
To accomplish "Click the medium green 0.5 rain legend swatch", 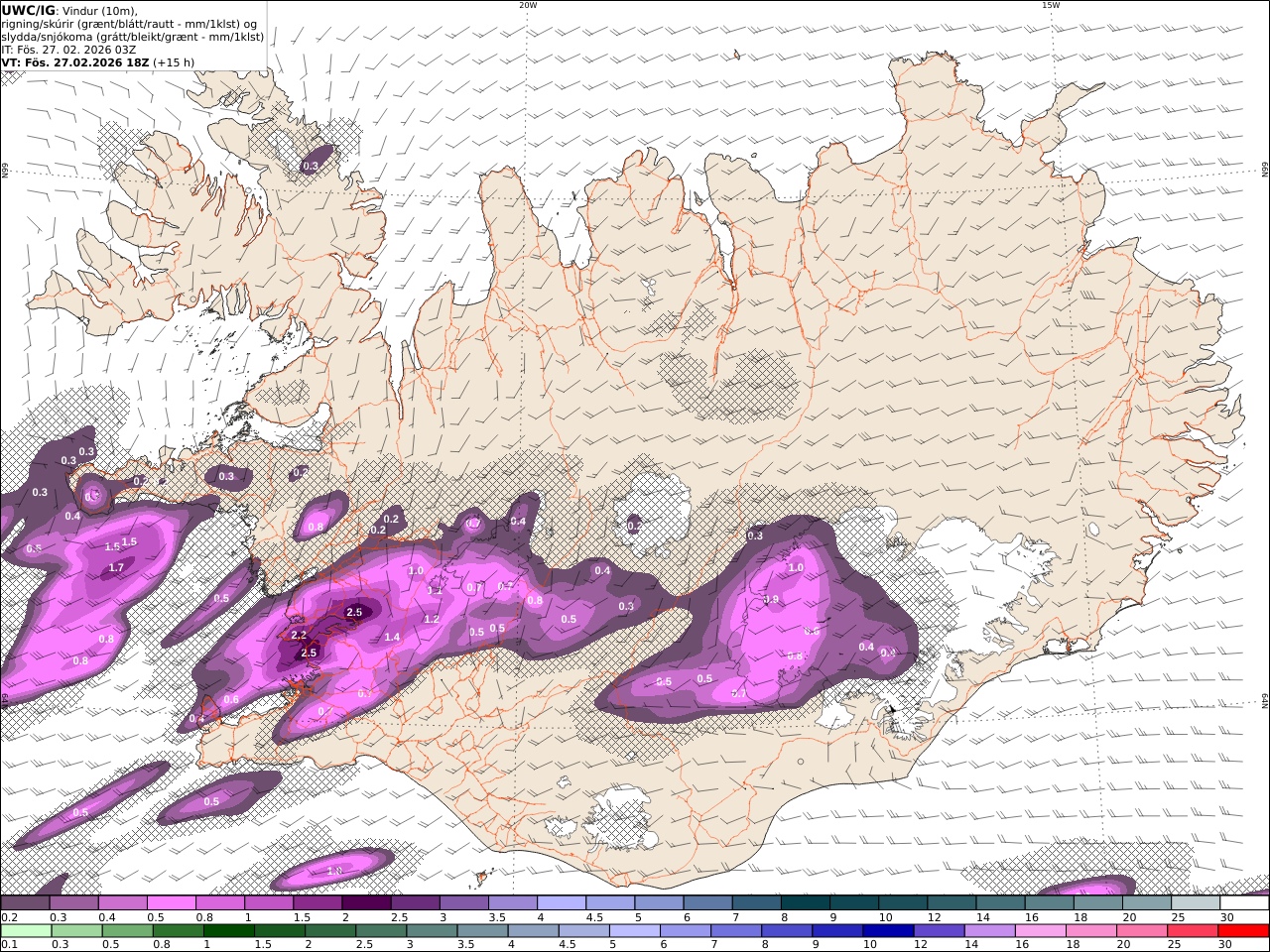I will [x=127, y=931].
